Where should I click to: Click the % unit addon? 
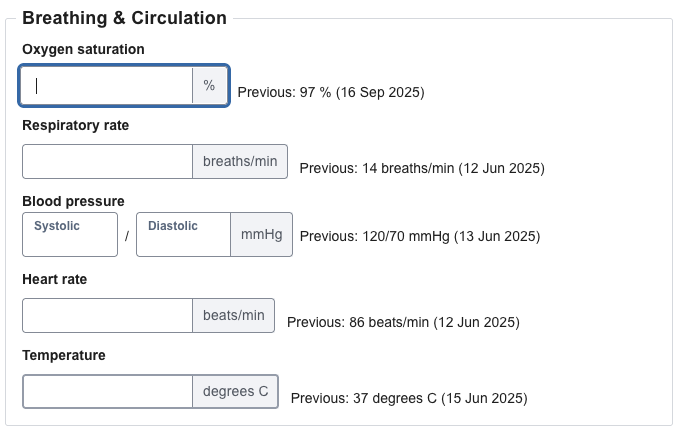(209, 86)
